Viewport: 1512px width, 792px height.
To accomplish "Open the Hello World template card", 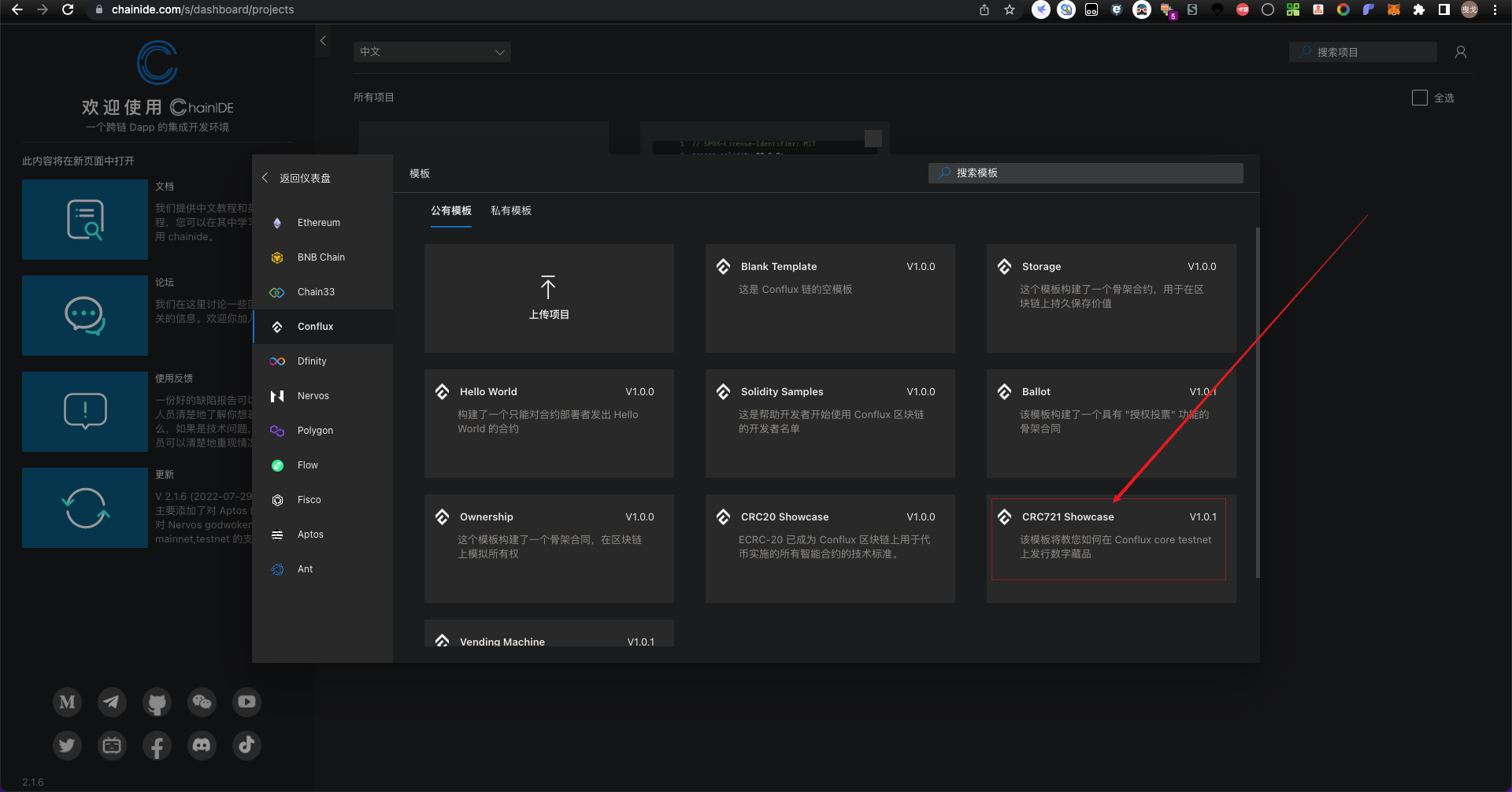I will click(549, 424).
